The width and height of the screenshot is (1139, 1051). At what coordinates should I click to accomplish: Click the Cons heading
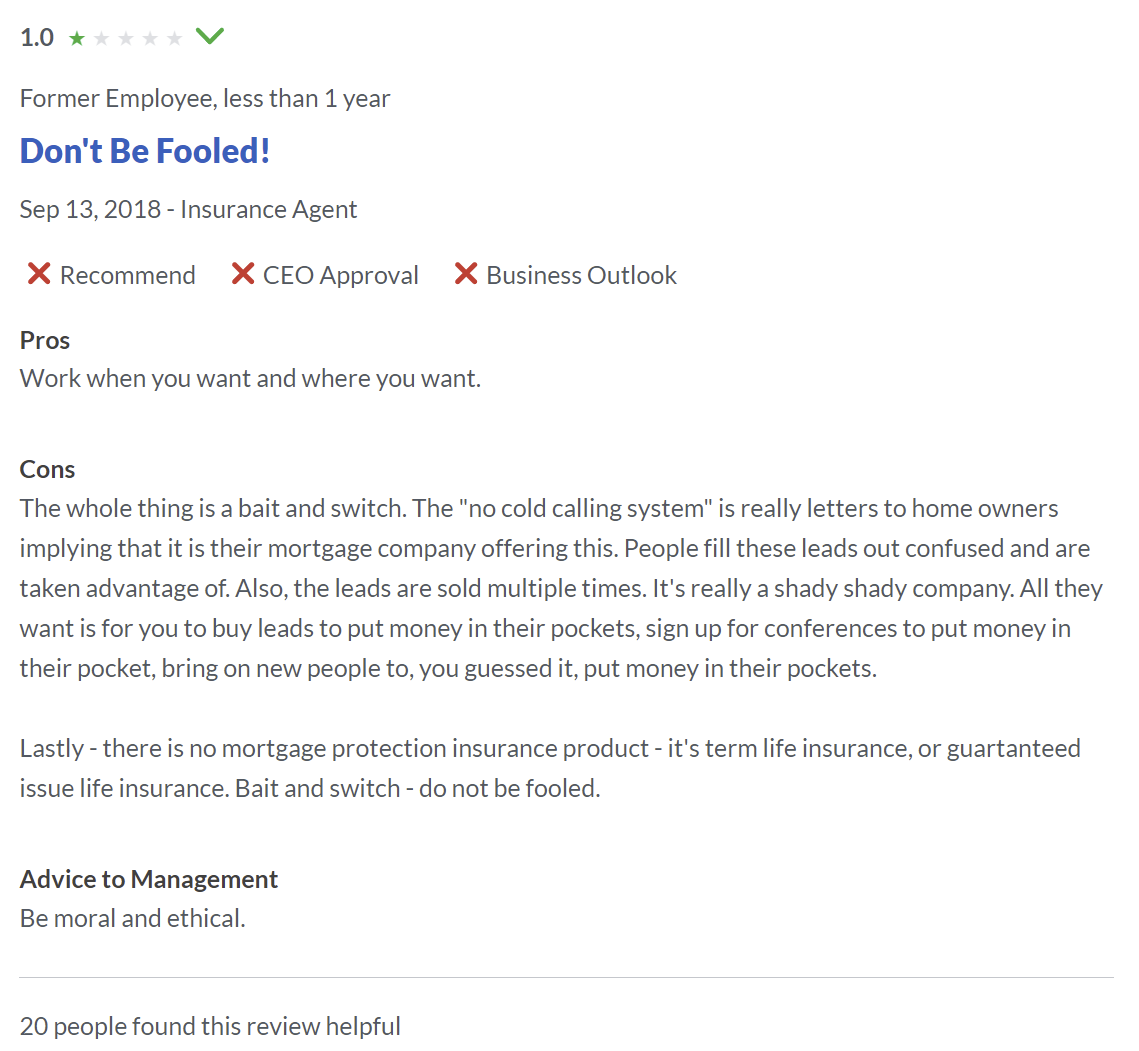pos(47,469)
